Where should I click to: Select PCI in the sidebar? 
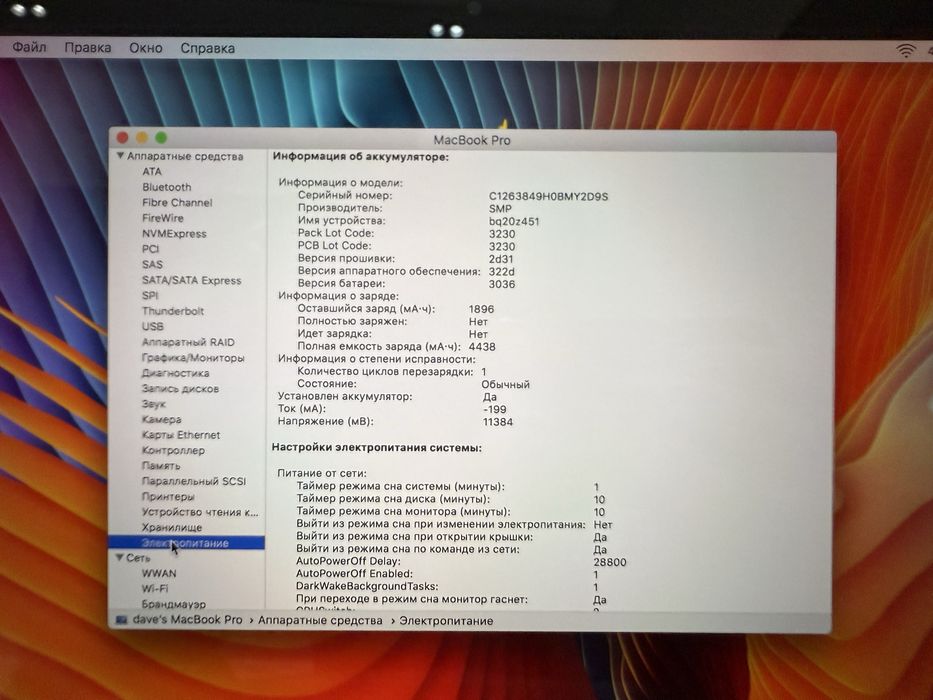point(151,249)
